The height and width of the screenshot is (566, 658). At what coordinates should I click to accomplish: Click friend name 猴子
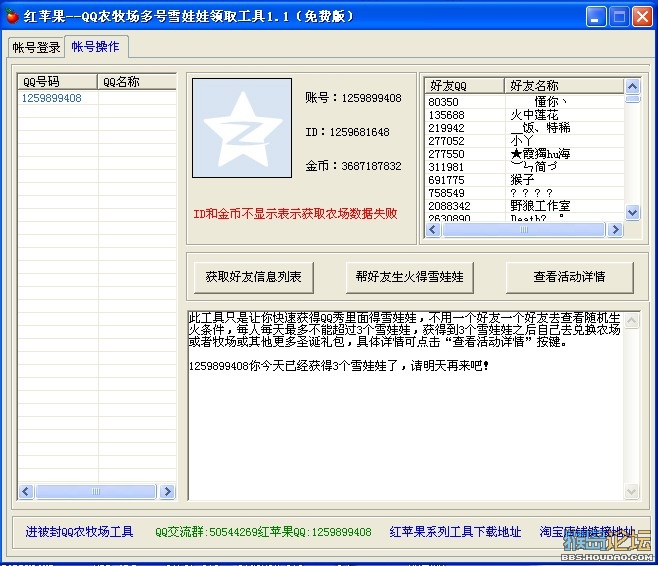tap(522, 180)
